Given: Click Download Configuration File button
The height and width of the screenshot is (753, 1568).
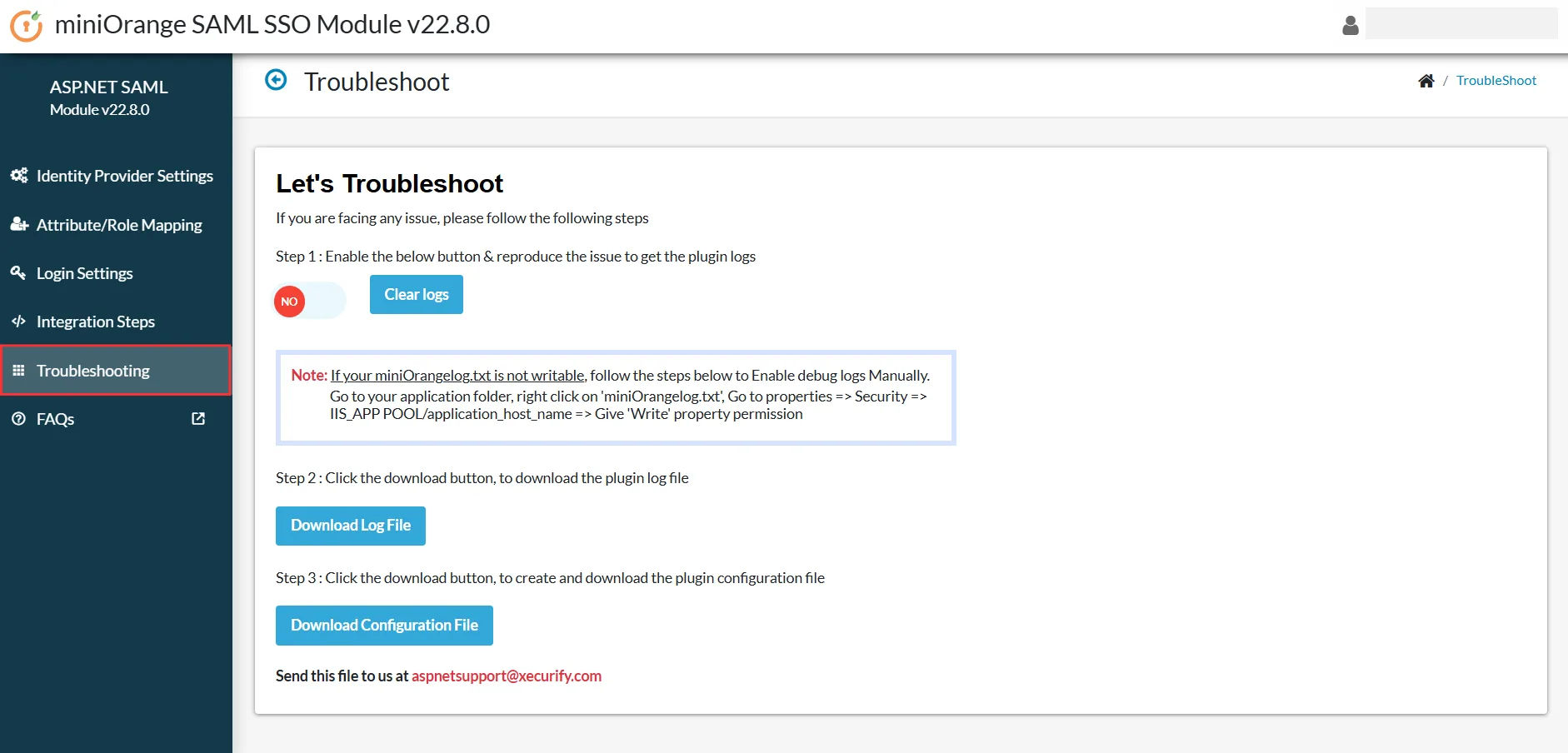Looking at the screenshot, I should coord(384,626).
